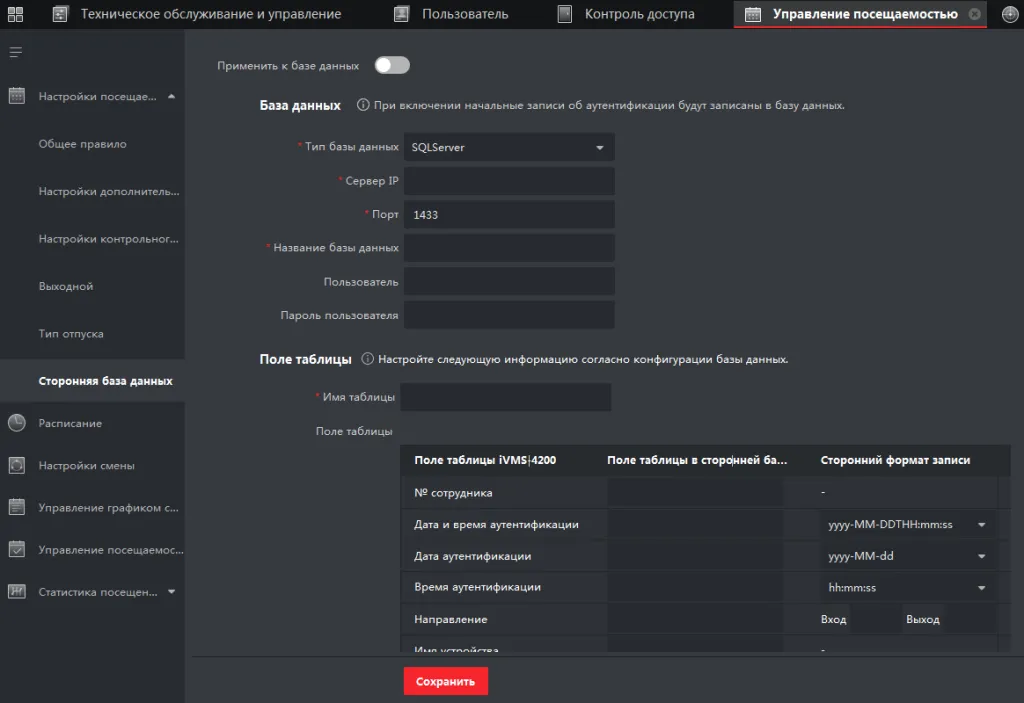This screenshot has width=1024, height=703.
Task: Click the Сервер IP input field
Action: [509, 181]
